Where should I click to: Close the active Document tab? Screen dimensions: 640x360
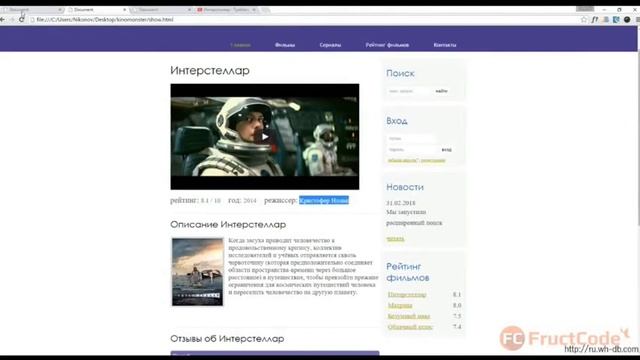[124, 9]
